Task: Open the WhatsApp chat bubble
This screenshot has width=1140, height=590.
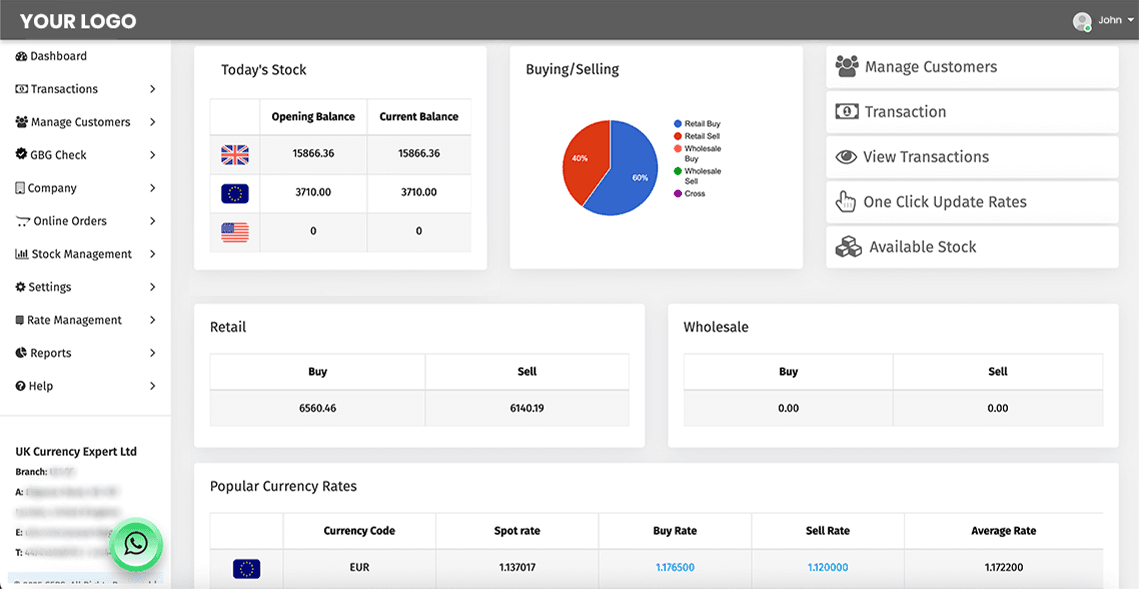Action: point(136,545)
